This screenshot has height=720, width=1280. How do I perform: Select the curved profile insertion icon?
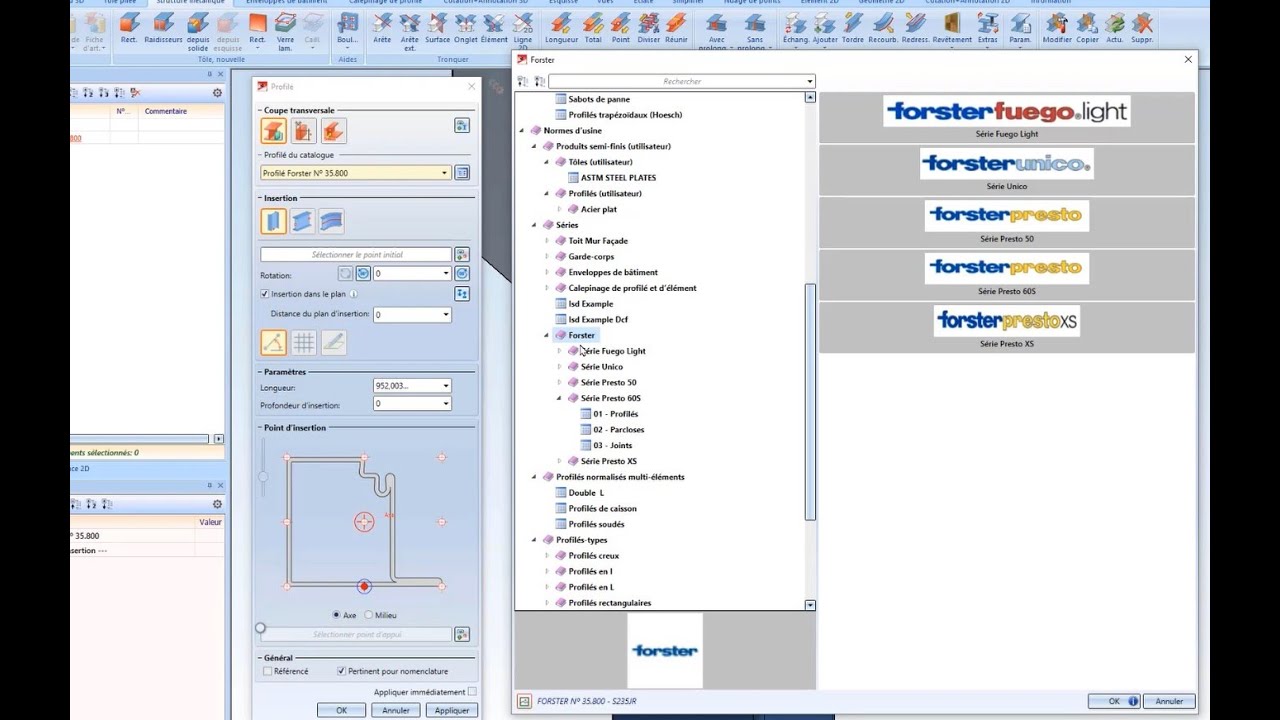click(331, 221)
